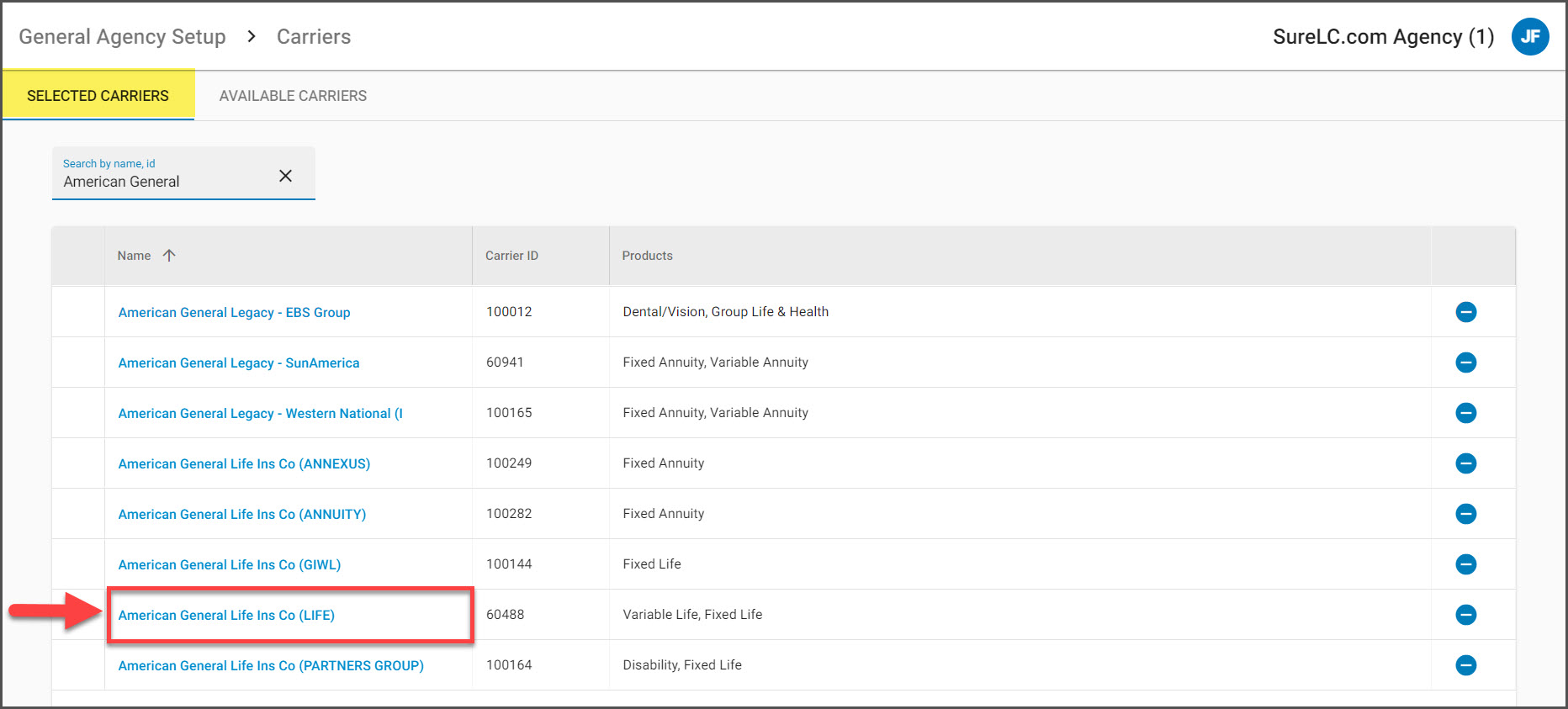Screen dimensions: 1568x709
Task: Remove American General Life Ins Co (PARTNERS GROUP)
Action: (x=1465, y=665)
